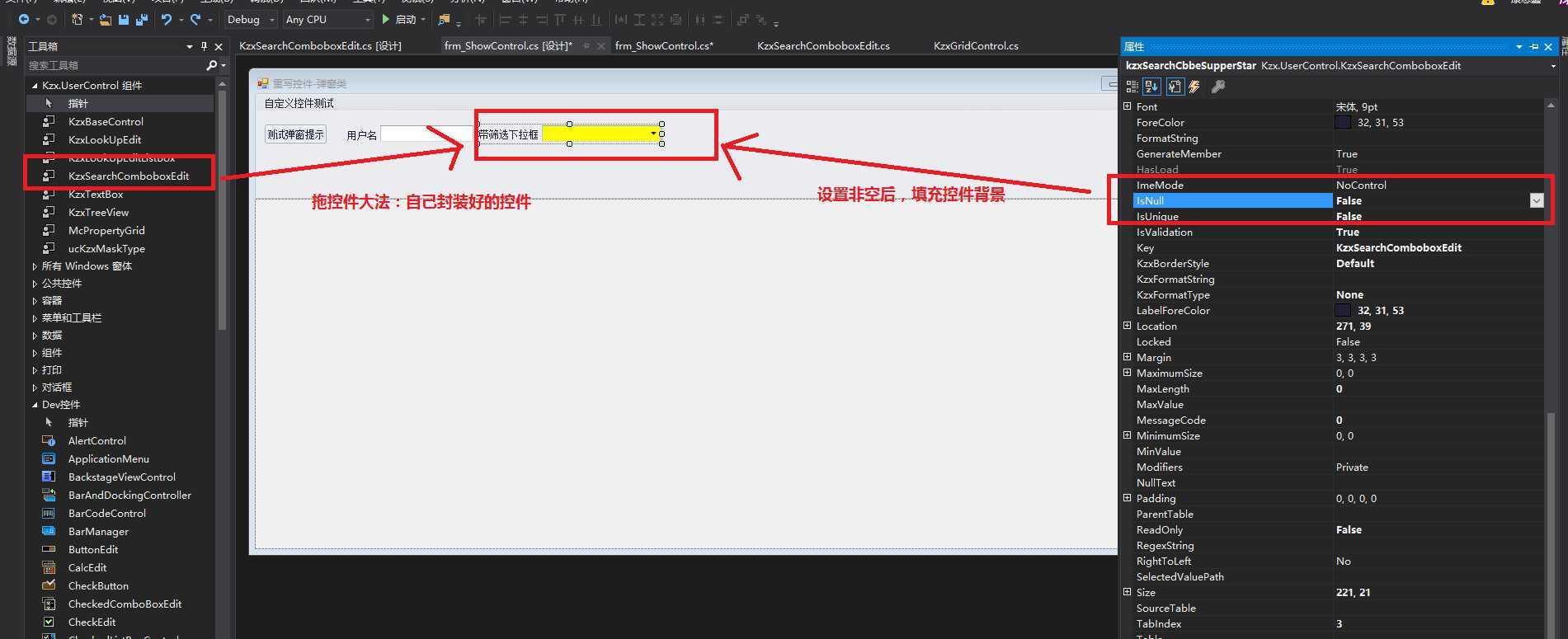1568x639 pixels.
Task: Close the Toolbox panel
Action: 219,46
